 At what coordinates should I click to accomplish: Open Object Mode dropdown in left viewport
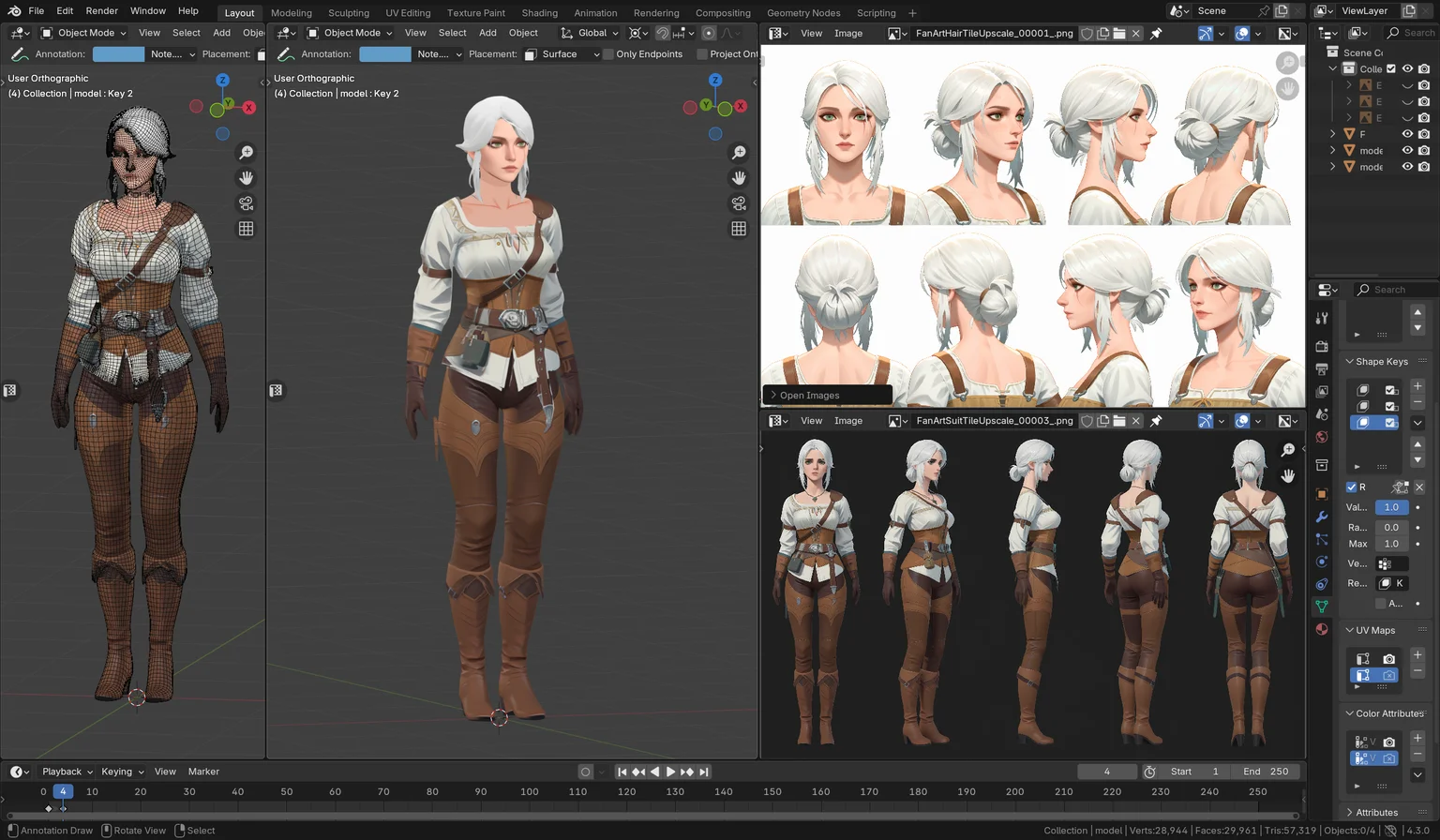[x=84, y=33]
